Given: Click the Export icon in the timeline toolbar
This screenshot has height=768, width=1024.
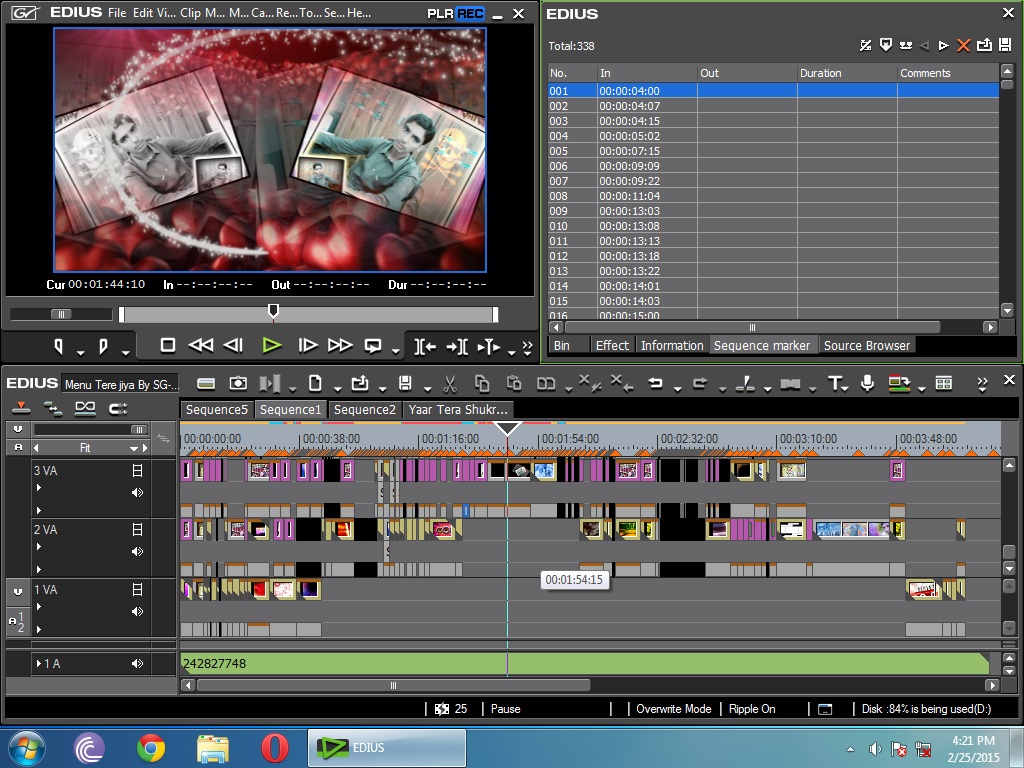Looking at the screenshot, I should pyautogui.click(x=899, y=383).
